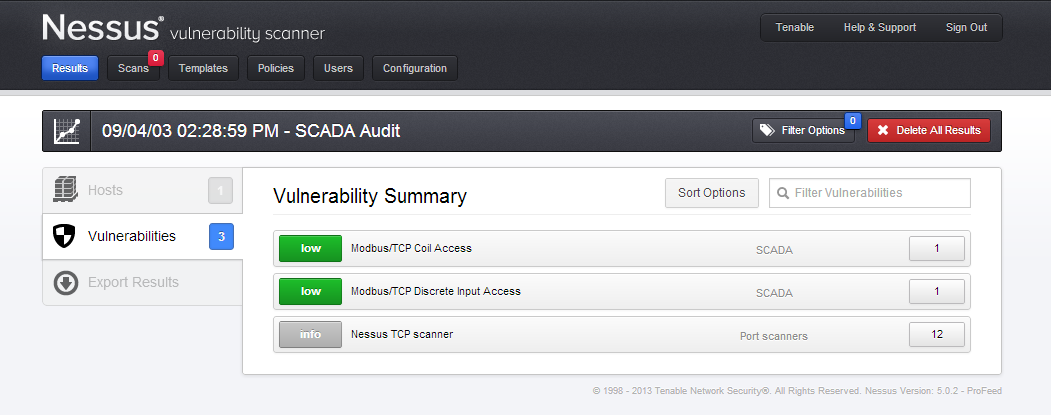Switch to the Policies tab
1051x415 pixels.
[276, 68]
